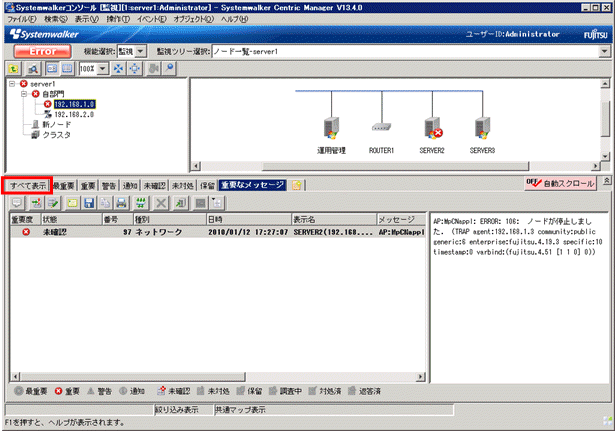This screenshot has width=615, height=431.
Task: Click the SERVER2 node with error mark
Action: click(433, 128)
